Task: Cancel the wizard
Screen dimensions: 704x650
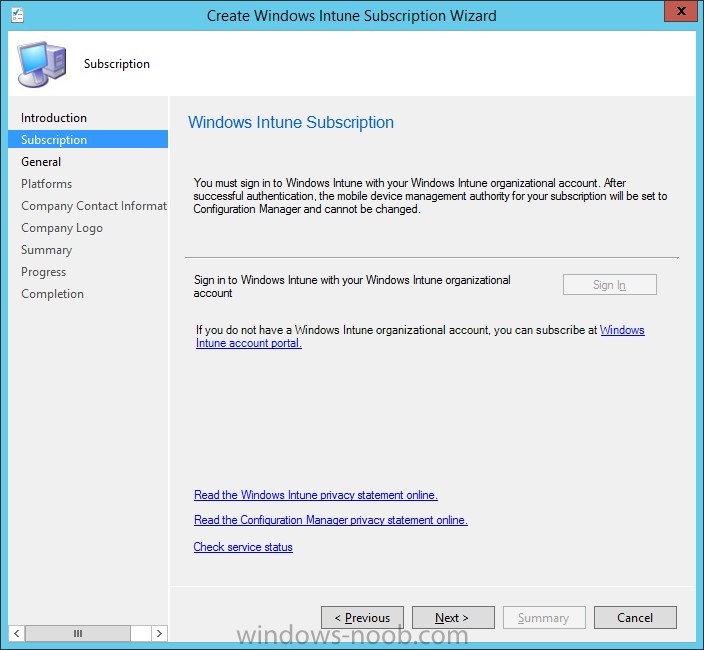Action: pyautogui.click(x=635, y=618)
